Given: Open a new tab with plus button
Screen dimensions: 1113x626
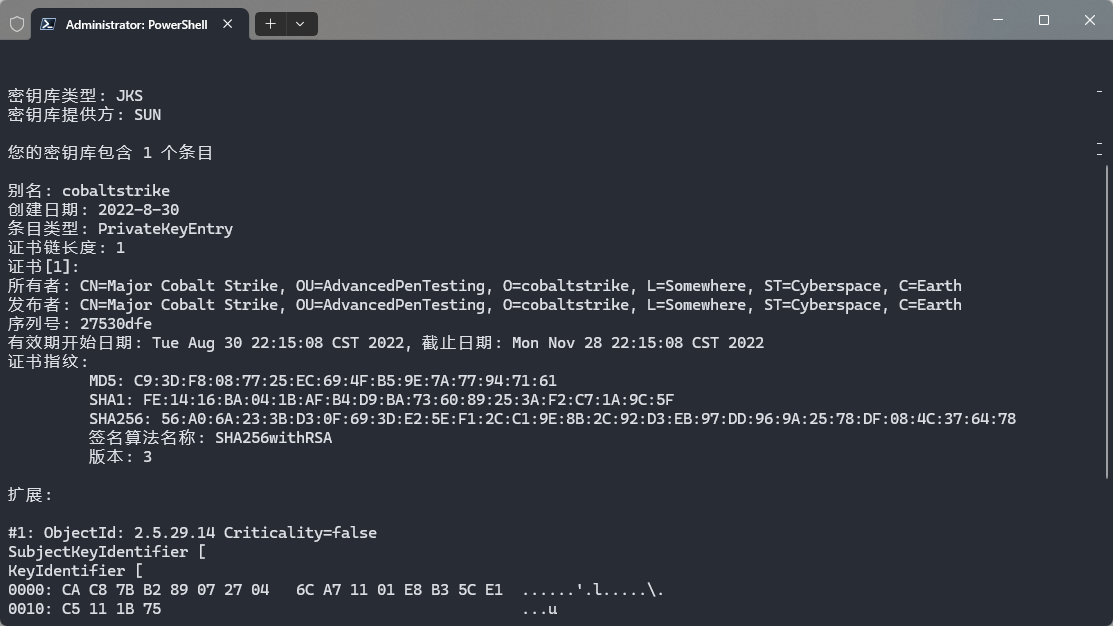Looking at the screenshot, I should click(270, 24).
